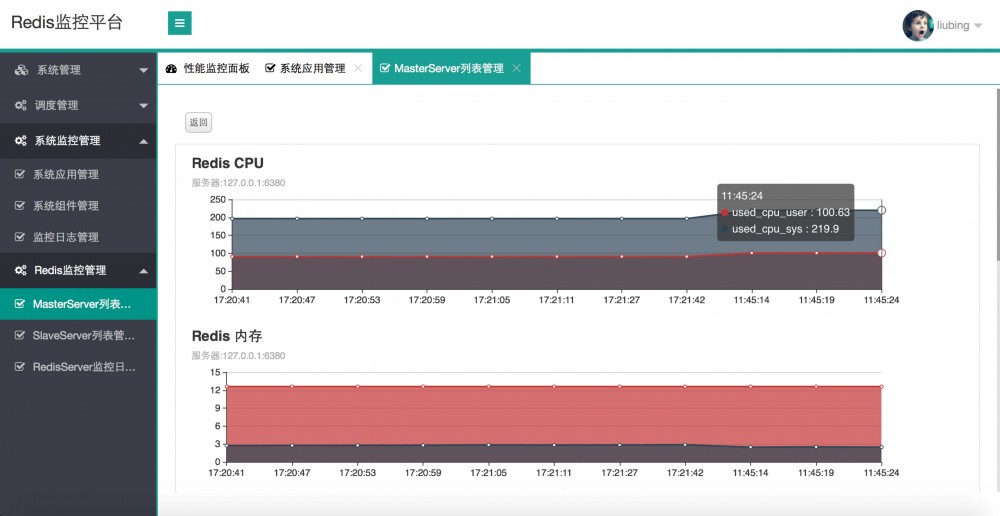This screenshot has height=516, width=1000.
Task: Click the used_cpu_sys : 219.9 tooltip text
Action: pos(785,229)
